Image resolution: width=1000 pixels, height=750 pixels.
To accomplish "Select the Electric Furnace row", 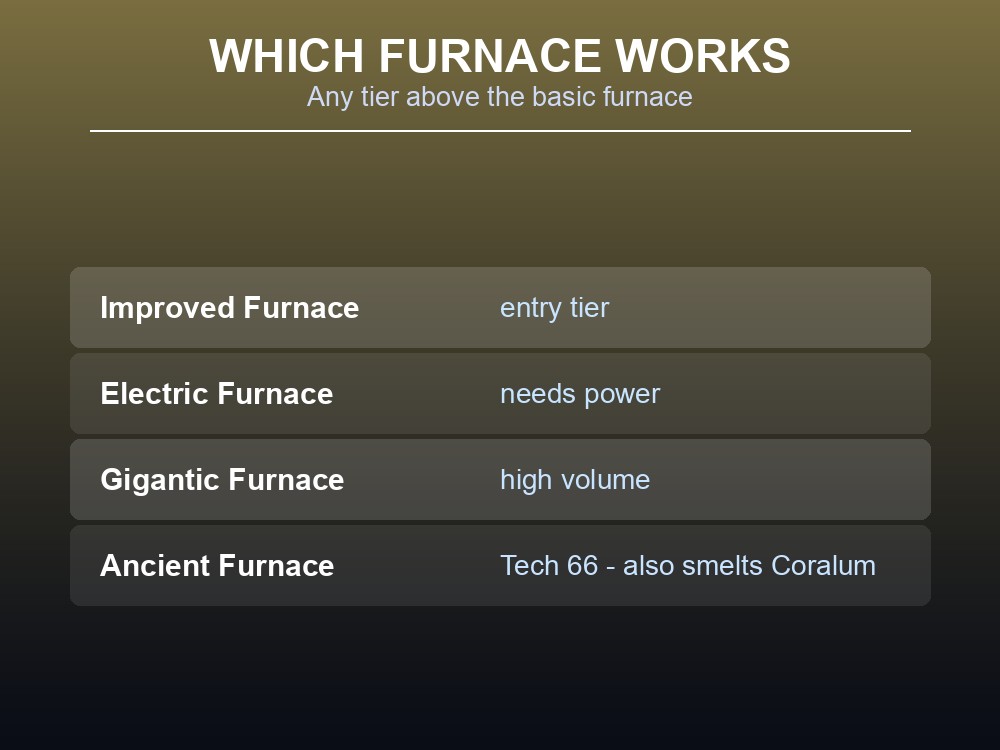I will [500, 393].
